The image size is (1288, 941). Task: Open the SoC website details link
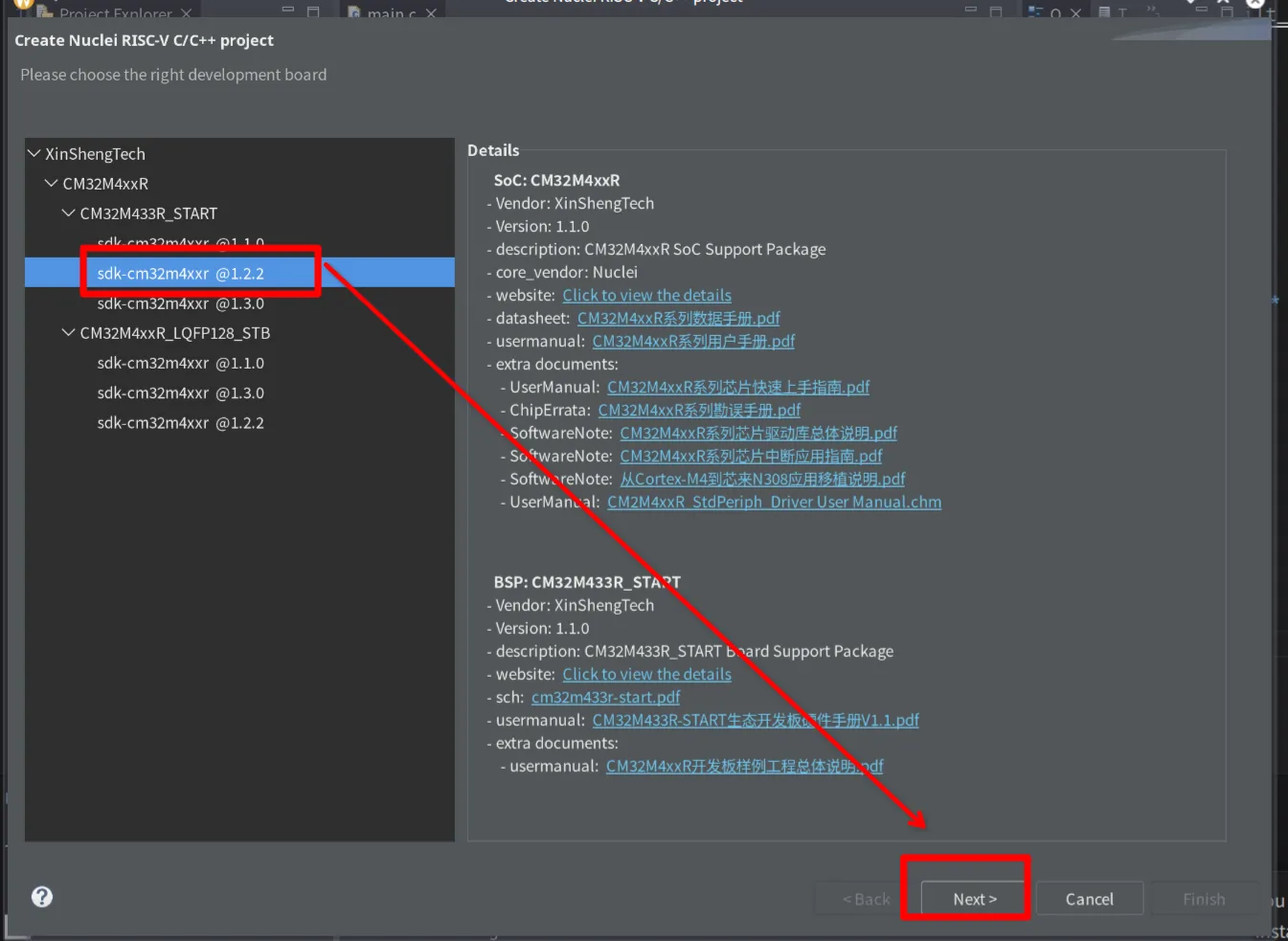(646, 296)
